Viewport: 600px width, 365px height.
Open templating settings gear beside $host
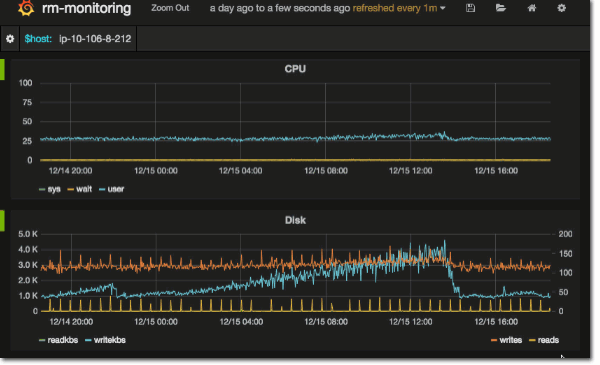[10, 39]
